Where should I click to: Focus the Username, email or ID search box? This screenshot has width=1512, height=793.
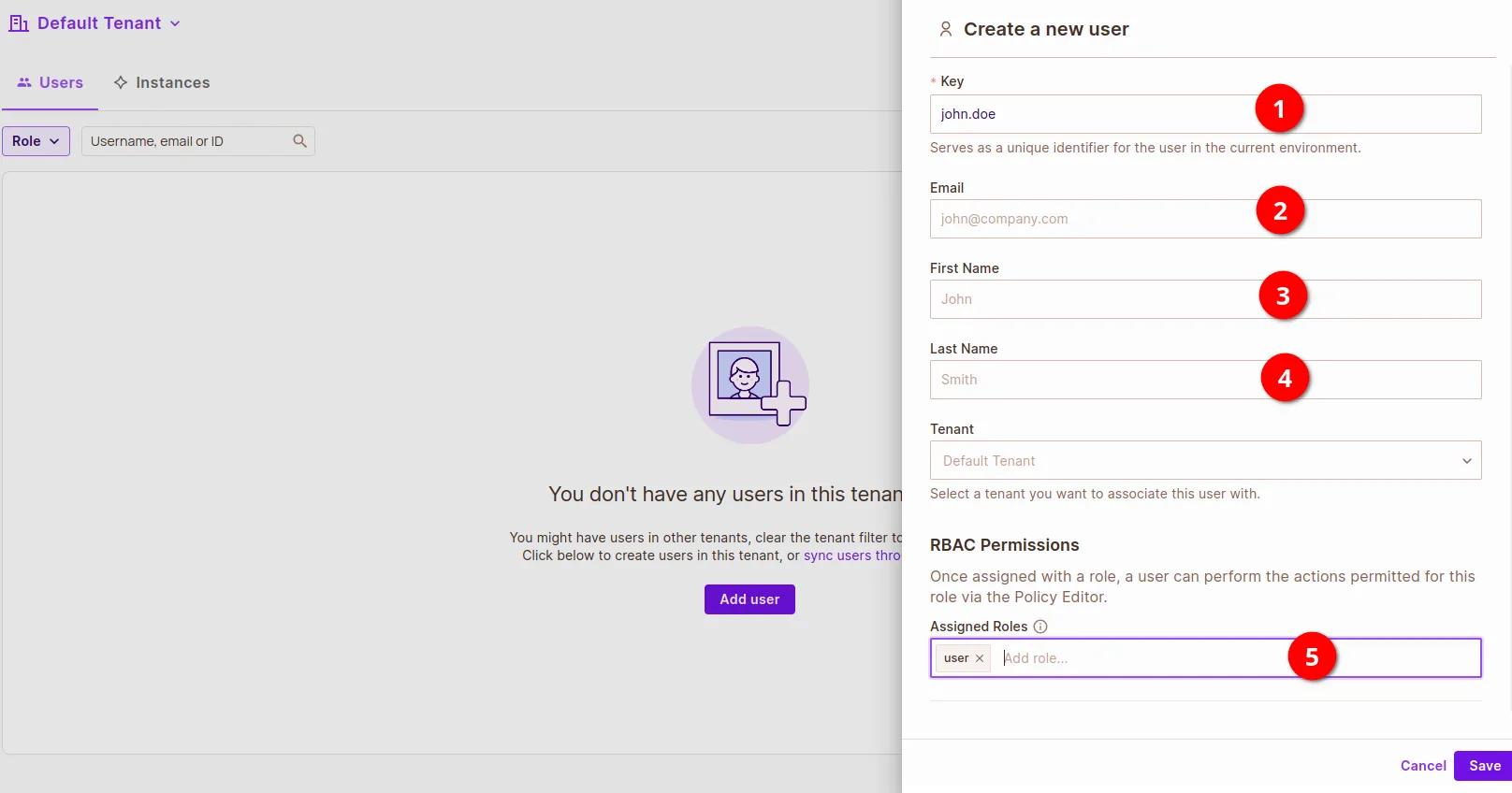click(x=187, y=141)
